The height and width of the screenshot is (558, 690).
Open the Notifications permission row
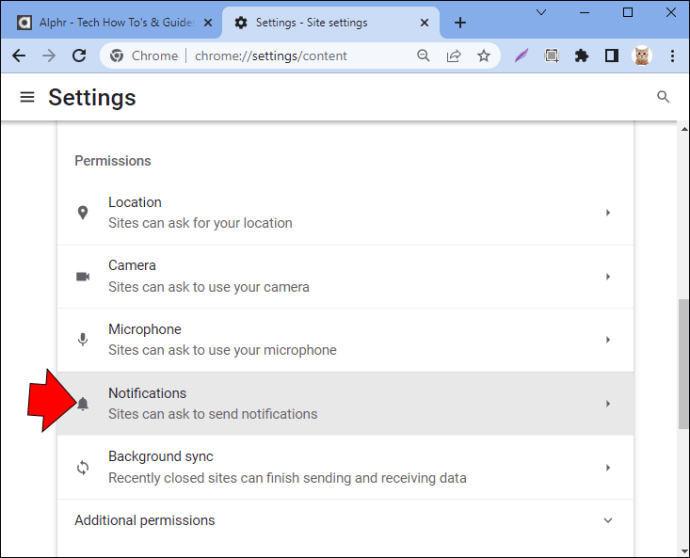(345, 404)
